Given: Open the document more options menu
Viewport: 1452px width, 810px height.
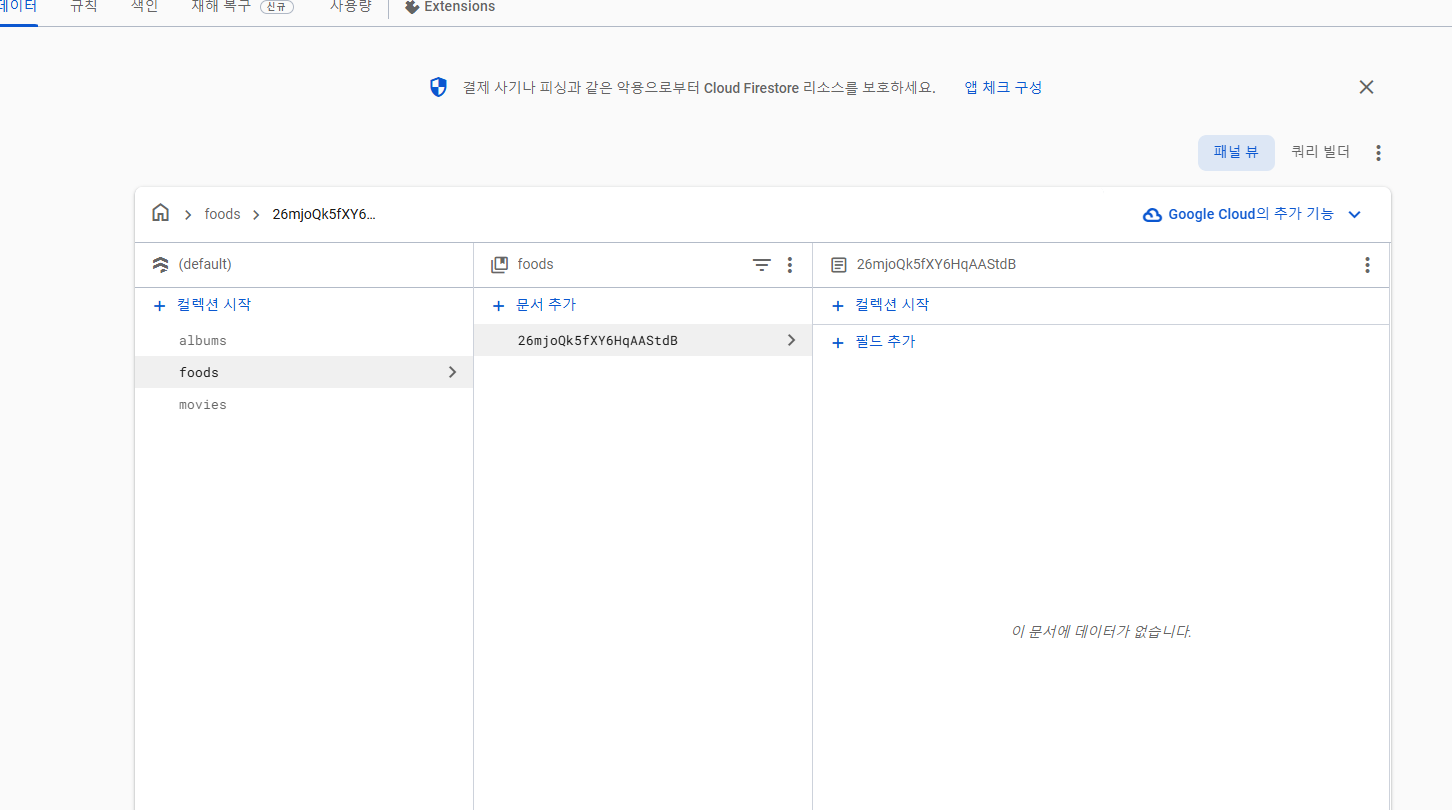Looking at the screenshot, I should [1368, 265].
